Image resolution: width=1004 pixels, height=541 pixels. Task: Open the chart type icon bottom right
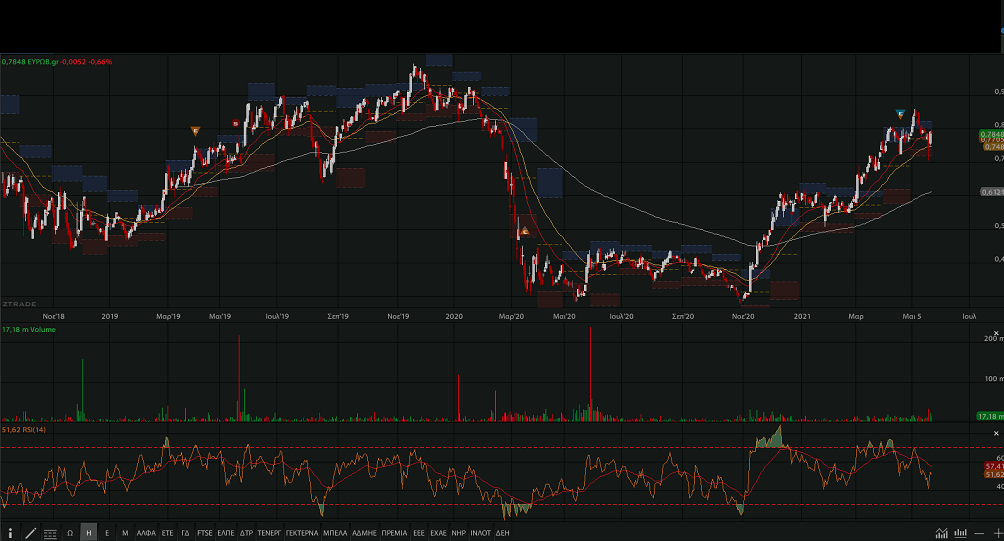pos(941,533)
